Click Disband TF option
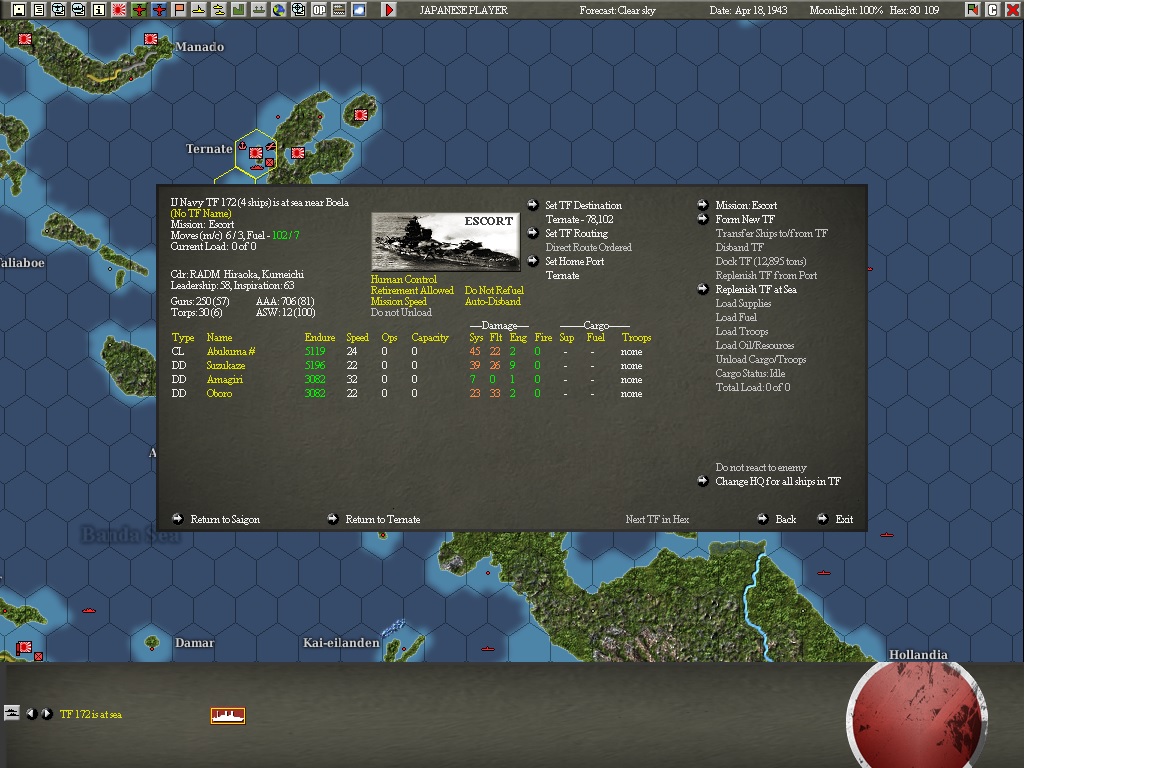 pyautogui.click(x=739, y=247)
